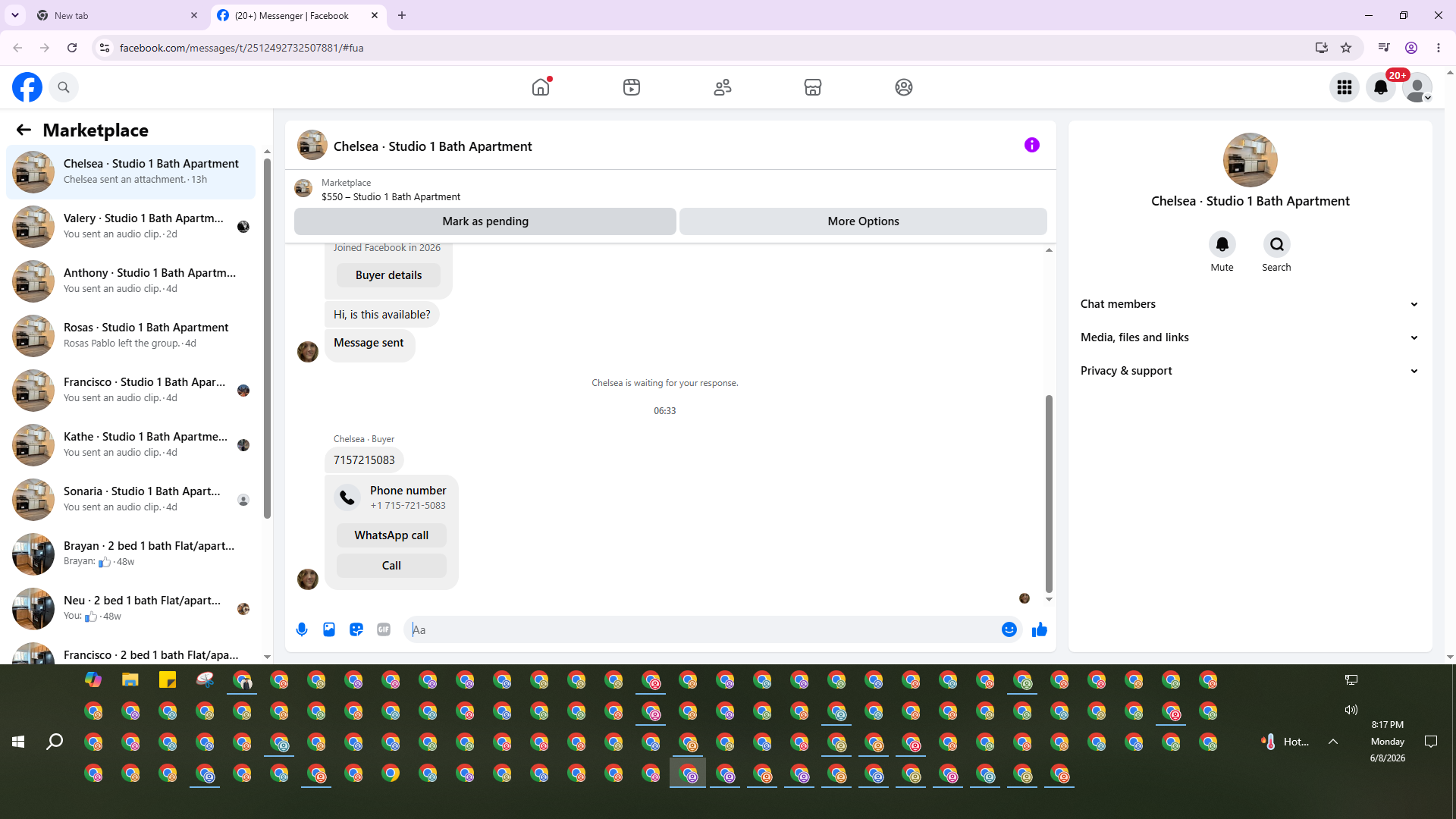Open the Anthony Studio 1 Bath chat
This screenshot has width=1456, height=819.
[130, 281]
